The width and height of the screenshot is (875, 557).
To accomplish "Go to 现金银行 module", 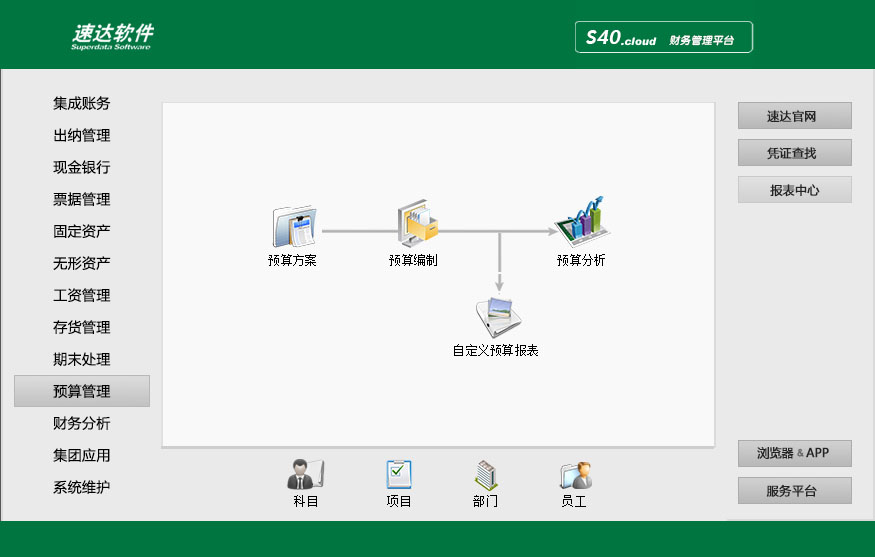I will click(x=81, y=167).
